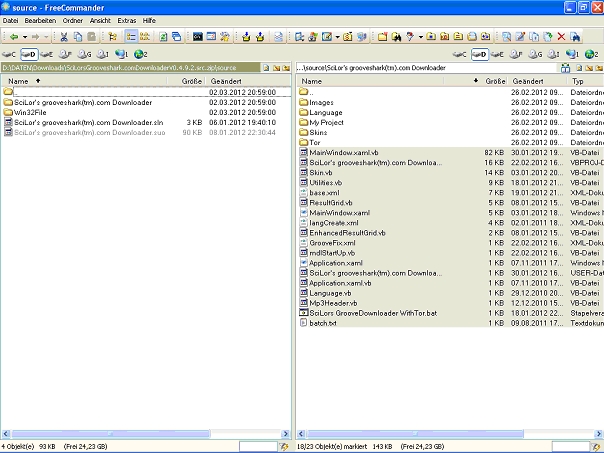The height and width of the screenshot is (453, 604).
Task: Click the red delete X icon
Action: pos(561,37)
